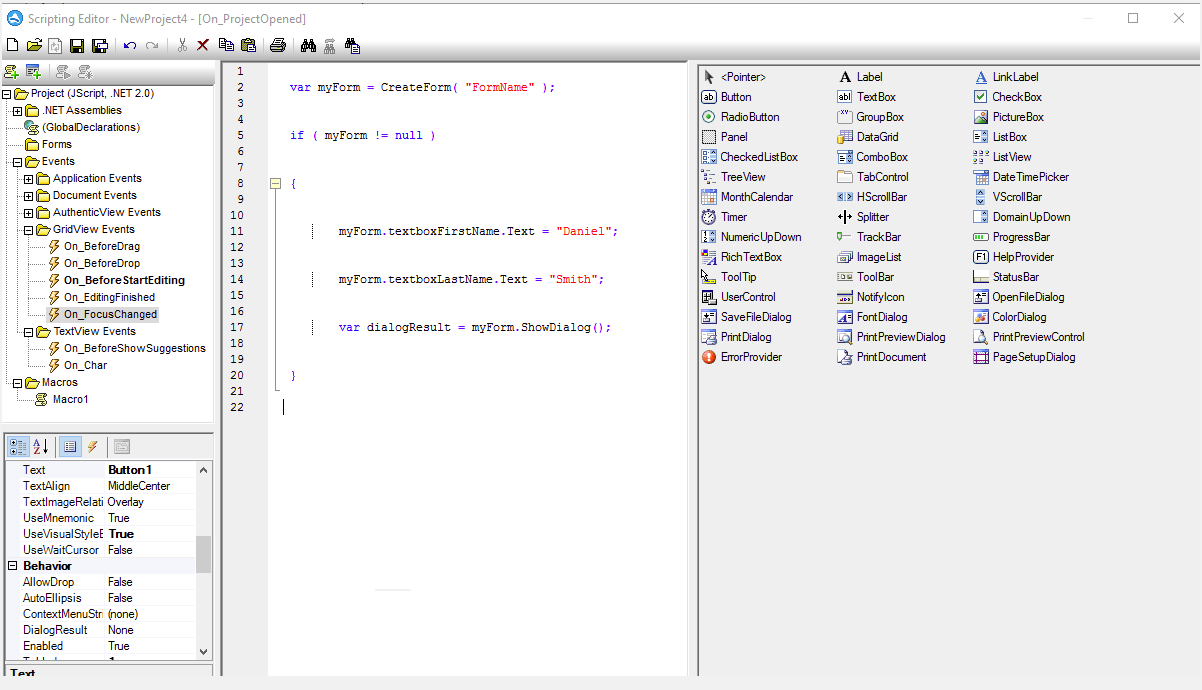Select the RadioButton control in toolbox
Screen dimensions: 1202x690
(x=741, y=117)
